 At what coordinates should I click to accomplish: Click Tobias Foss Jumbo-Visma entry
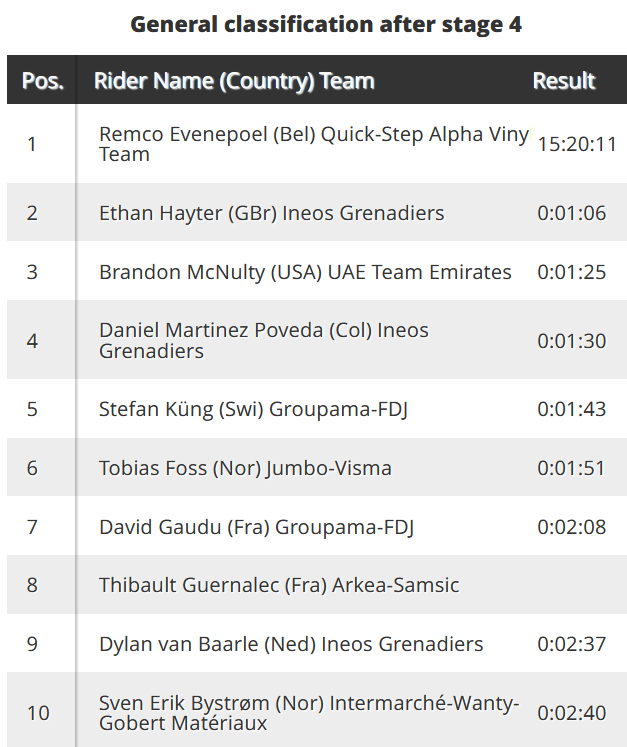(245, 468)
